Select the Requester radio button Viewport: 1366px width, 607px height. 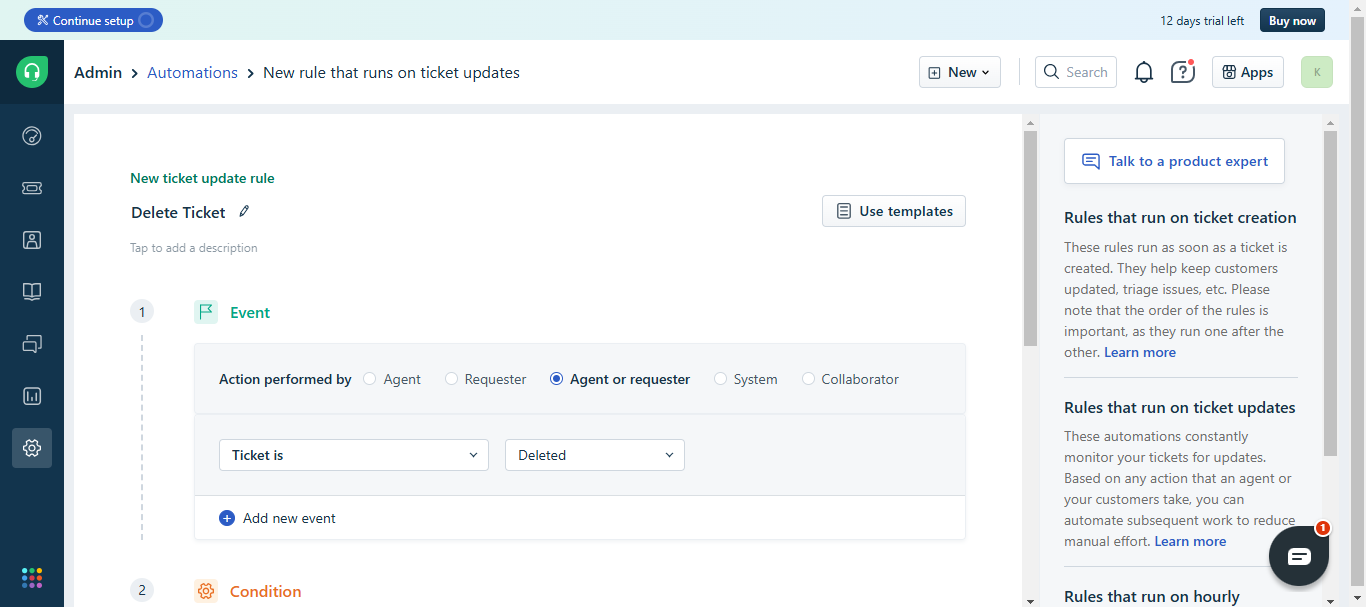point(452,379)
